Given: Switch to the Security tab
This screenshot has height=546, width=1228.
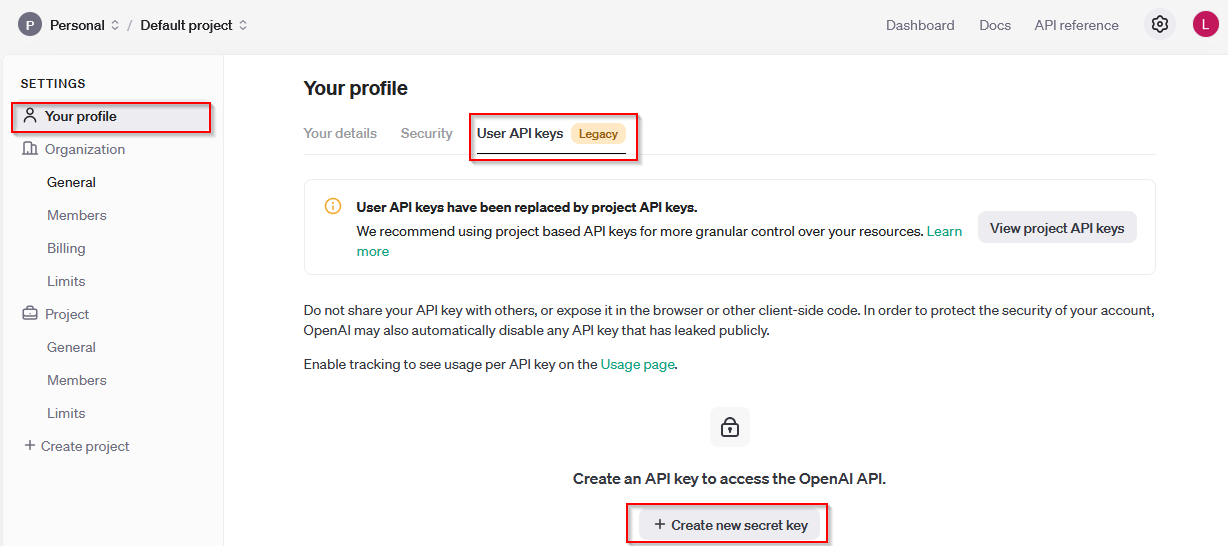Looking at the screenshot, I should tap(426, 133).
